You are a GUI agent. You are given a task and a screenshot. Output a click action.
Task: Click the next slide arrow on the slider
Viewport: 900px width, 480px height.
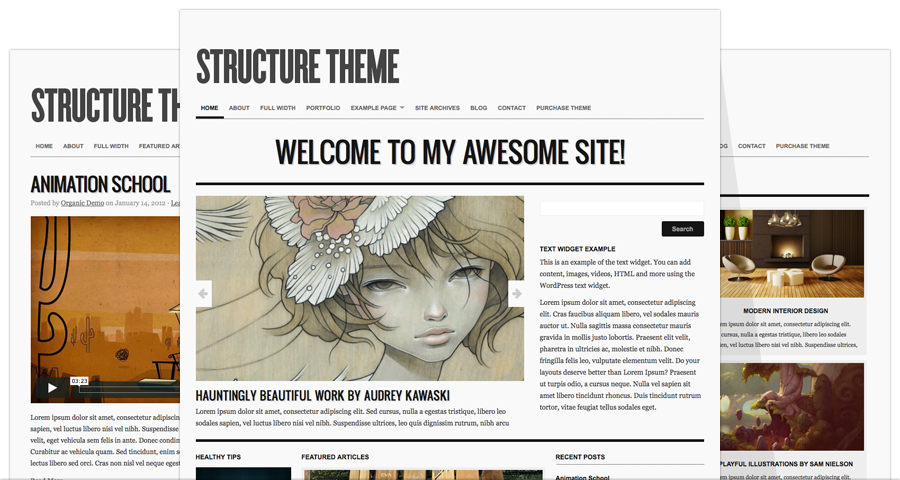tap(516, 294)
